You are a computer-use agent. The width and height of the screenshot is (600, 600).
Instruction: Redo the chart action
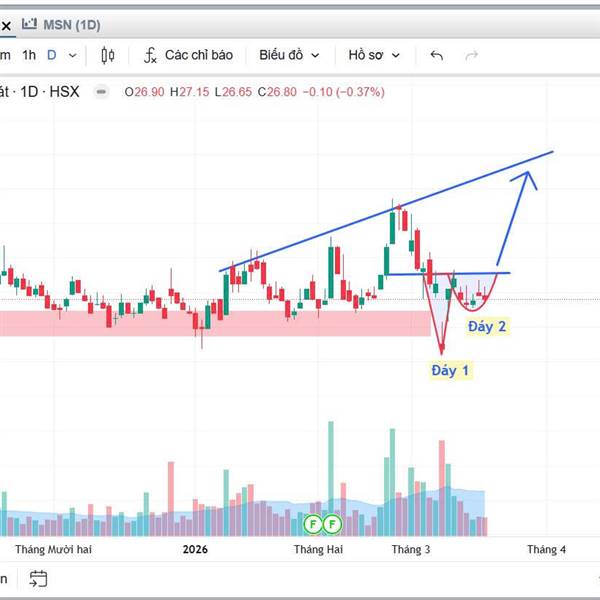click(471, 55)
